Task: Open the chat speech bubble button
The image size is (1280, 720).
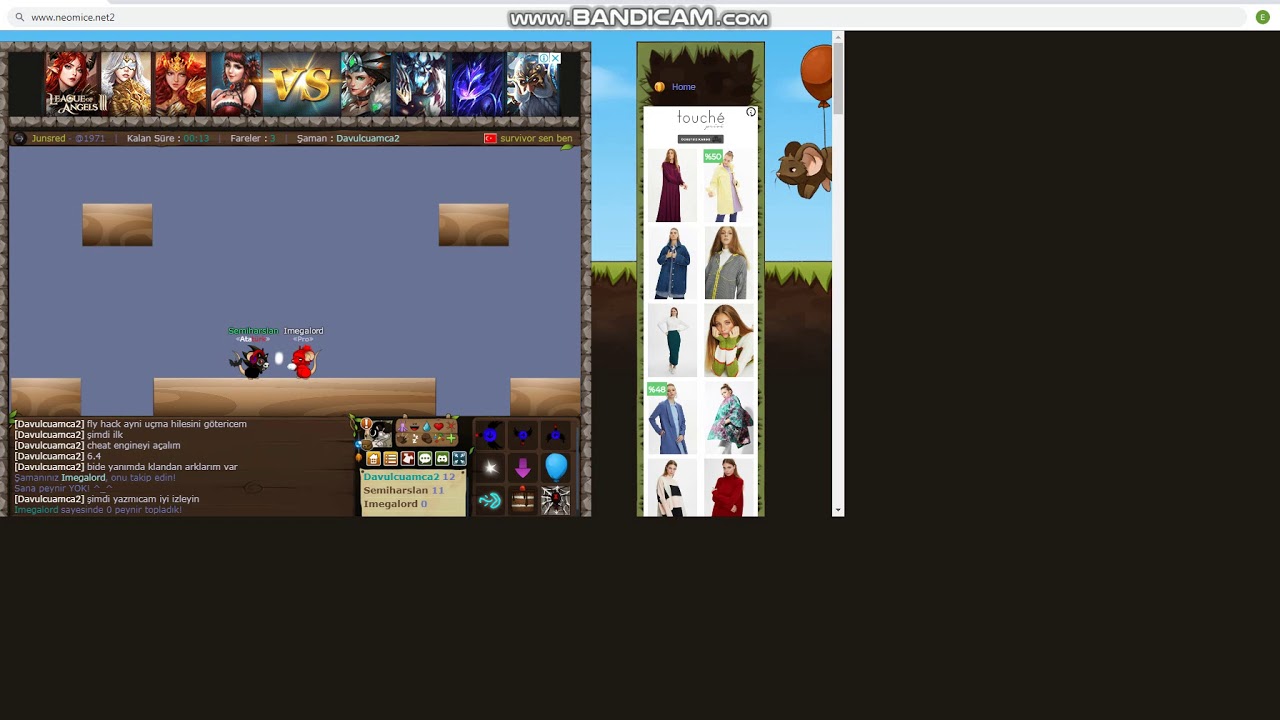Action: (x=425, y=459)
